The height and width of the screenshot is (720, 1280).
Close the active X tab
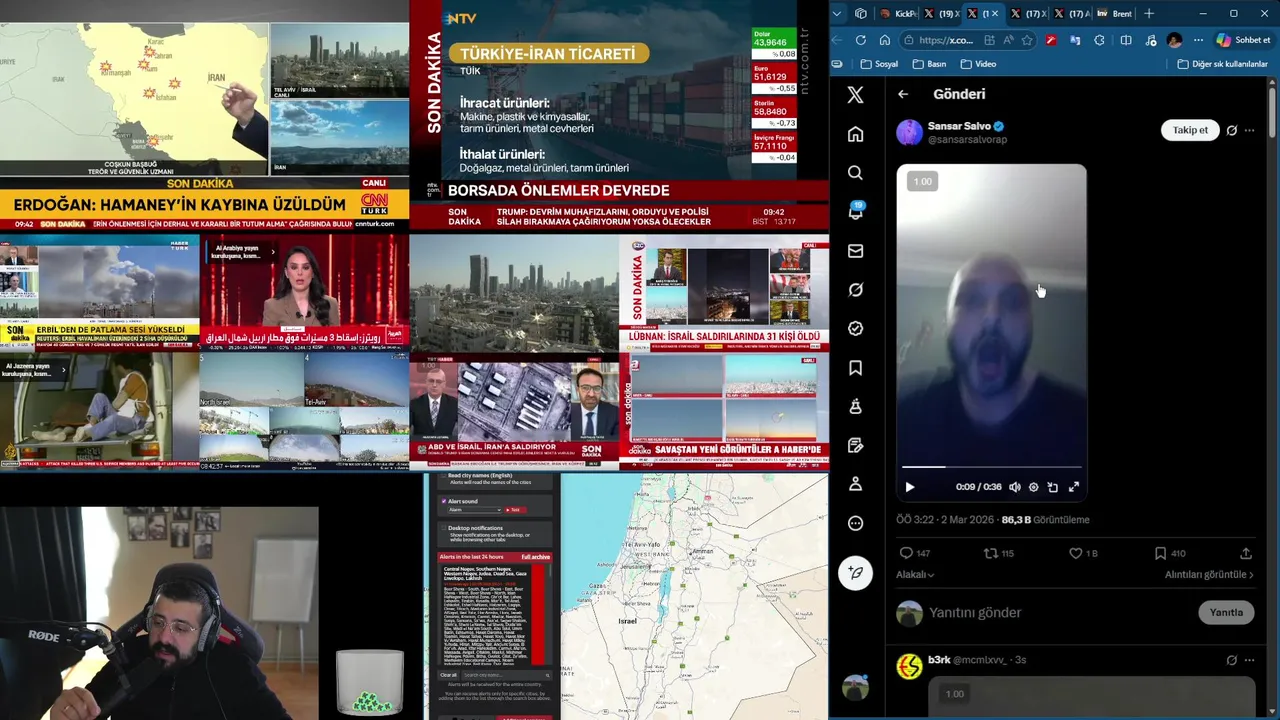click(995, 13)
